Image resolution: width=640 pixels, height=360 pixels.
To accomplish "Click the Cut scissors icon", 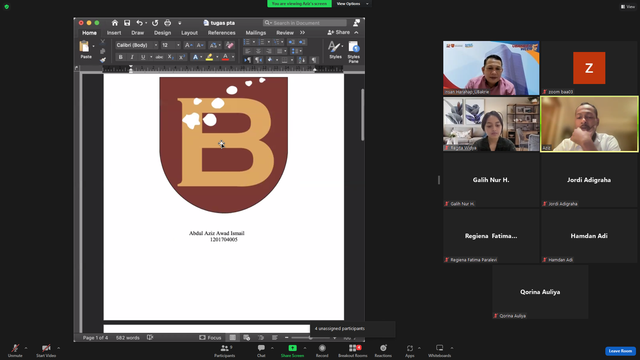I will pos(102,42).
